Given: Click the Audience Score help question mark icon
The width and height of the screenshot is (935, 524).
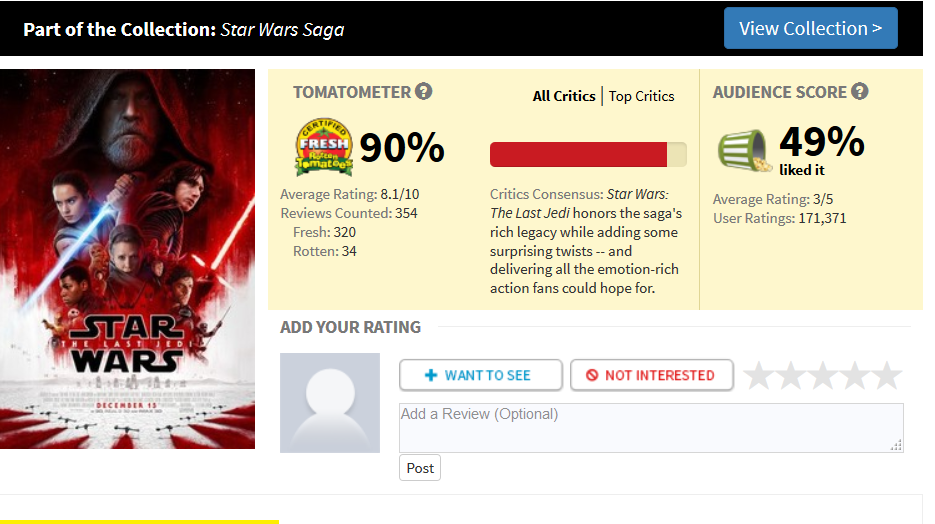Looking at the screenshot, I should 860,92.
